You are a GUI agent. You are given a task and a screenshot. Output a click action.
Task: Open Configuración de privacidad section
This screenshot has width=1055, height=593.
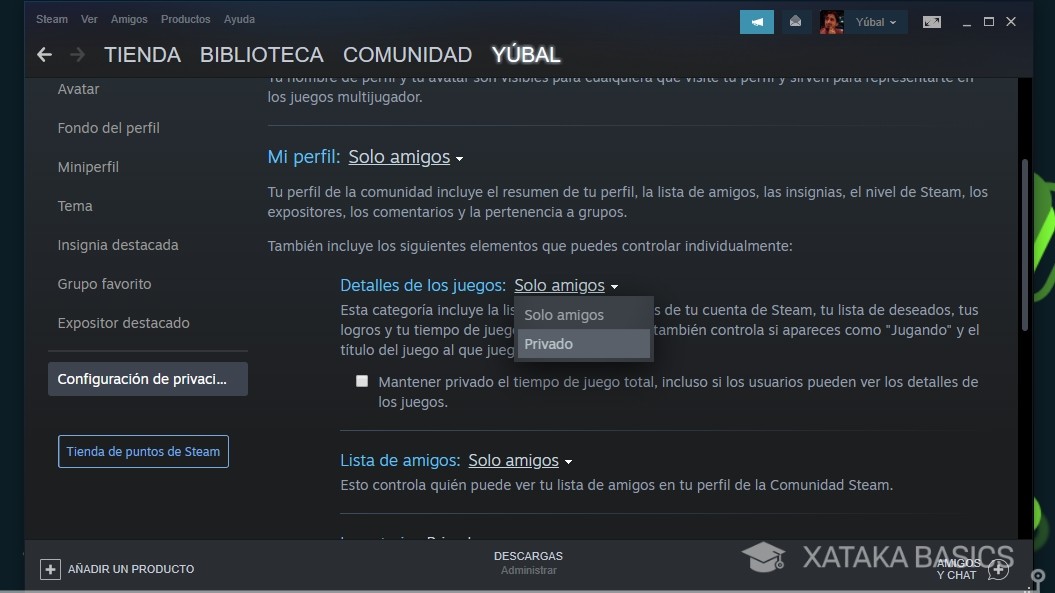pyautogui.click(x=148, y=379)
